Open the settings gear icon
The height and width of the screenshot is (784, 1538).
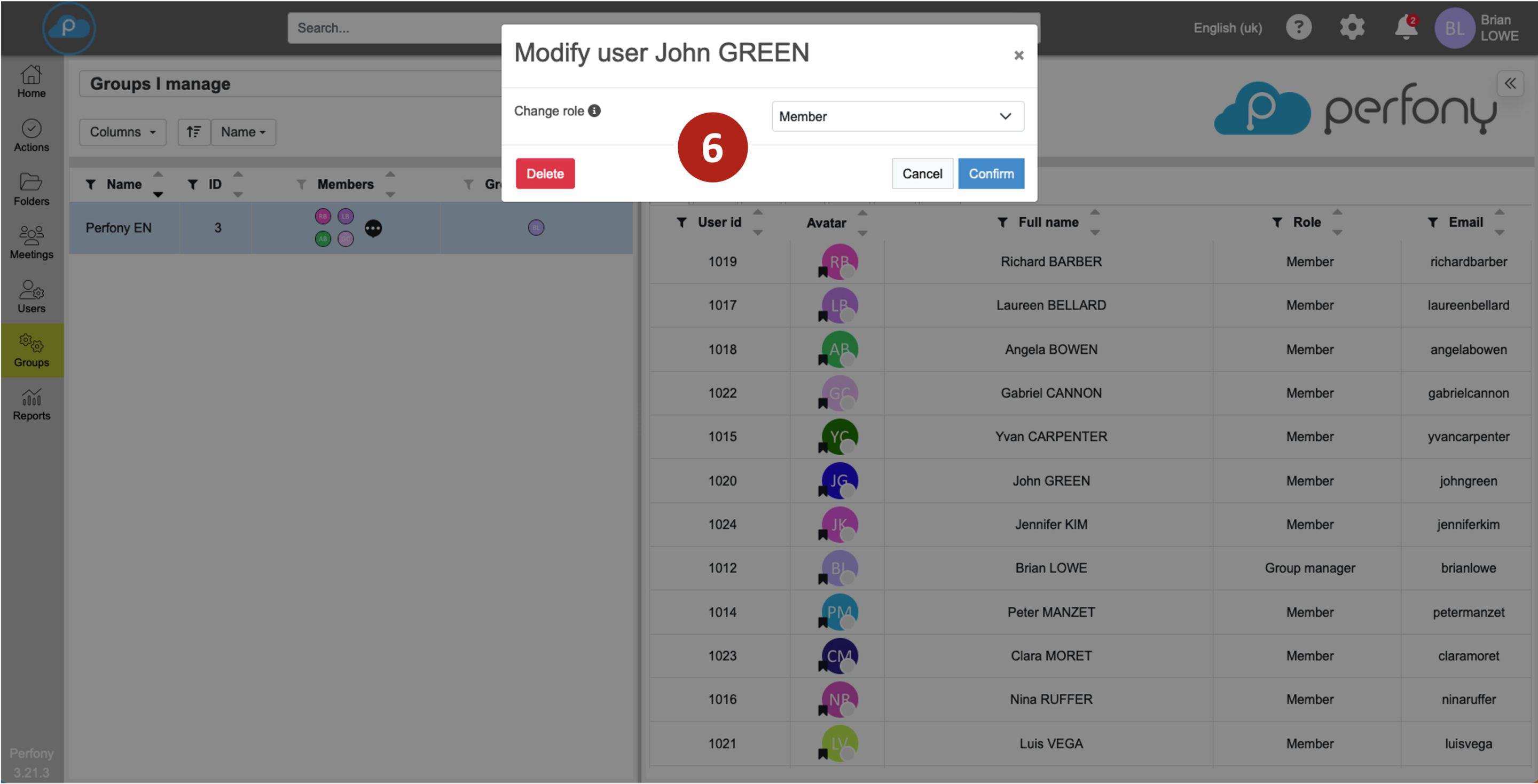[1352, 27]
